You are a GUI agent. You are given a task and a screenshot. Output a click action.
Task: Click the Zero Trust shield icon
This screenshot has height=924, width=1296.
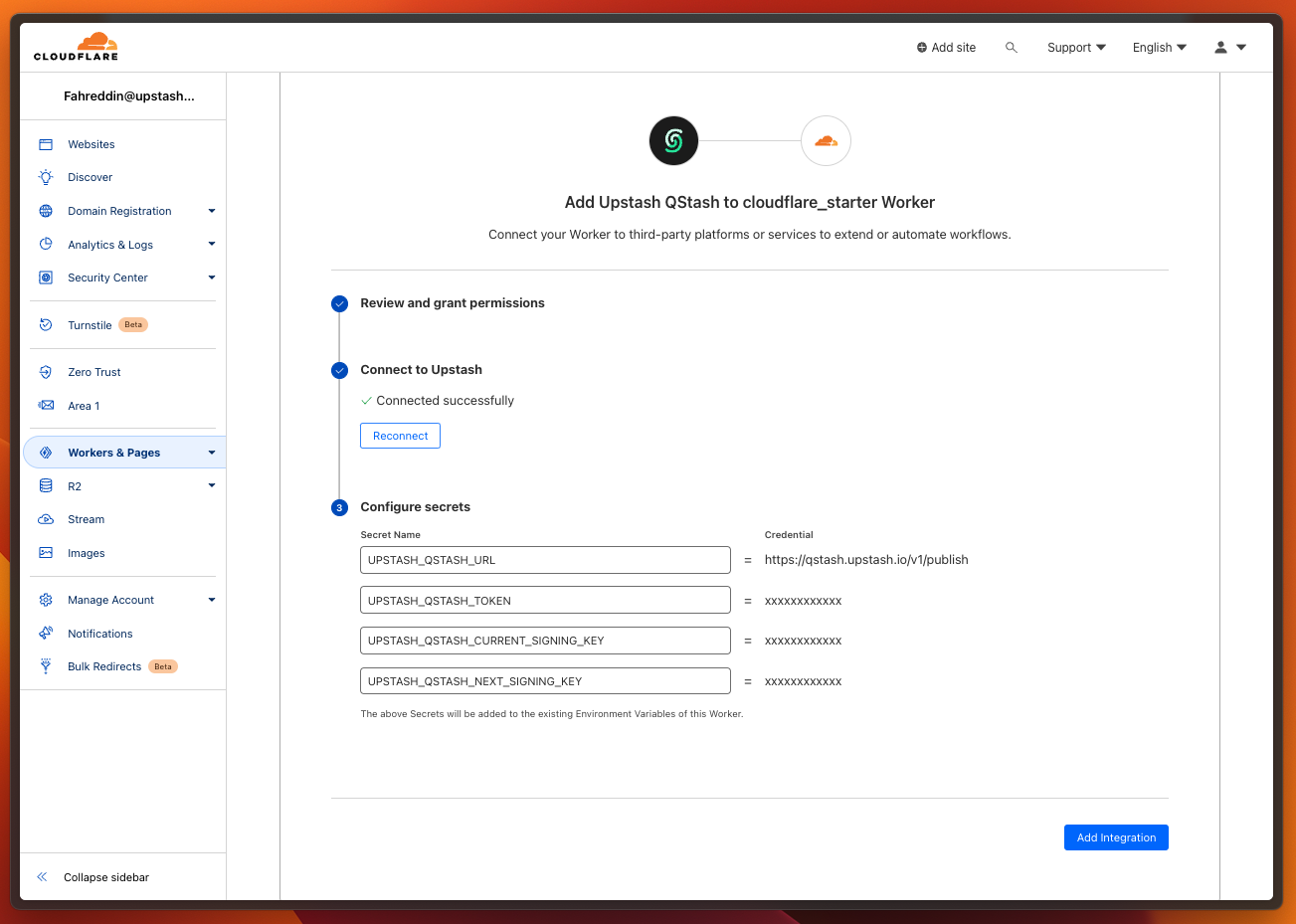coord(46,372)
